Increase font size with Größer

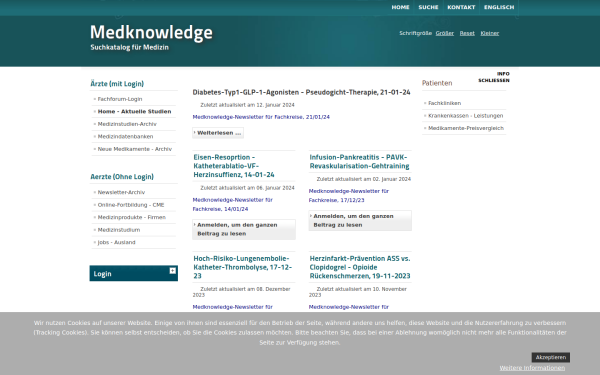[x=445, y=33]
